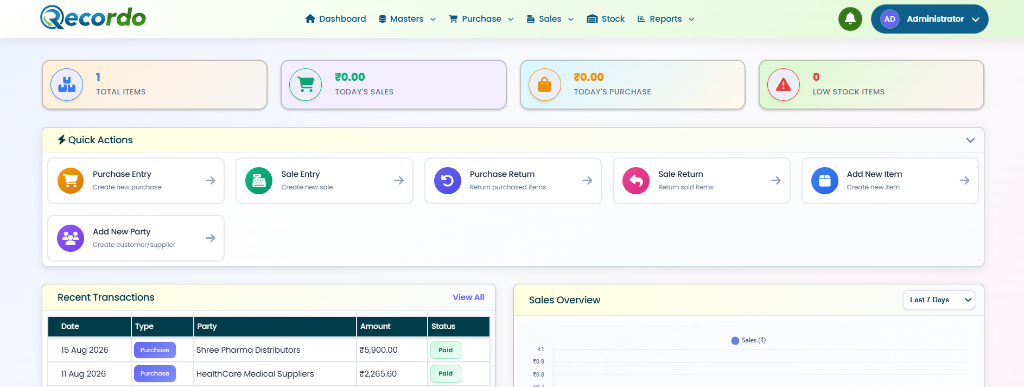Image resolution: width=1024 pixels, height=387 pixels.
Task: Click Purchase badge for HealthCare Medical Suppliers
Action: point(155,374)
